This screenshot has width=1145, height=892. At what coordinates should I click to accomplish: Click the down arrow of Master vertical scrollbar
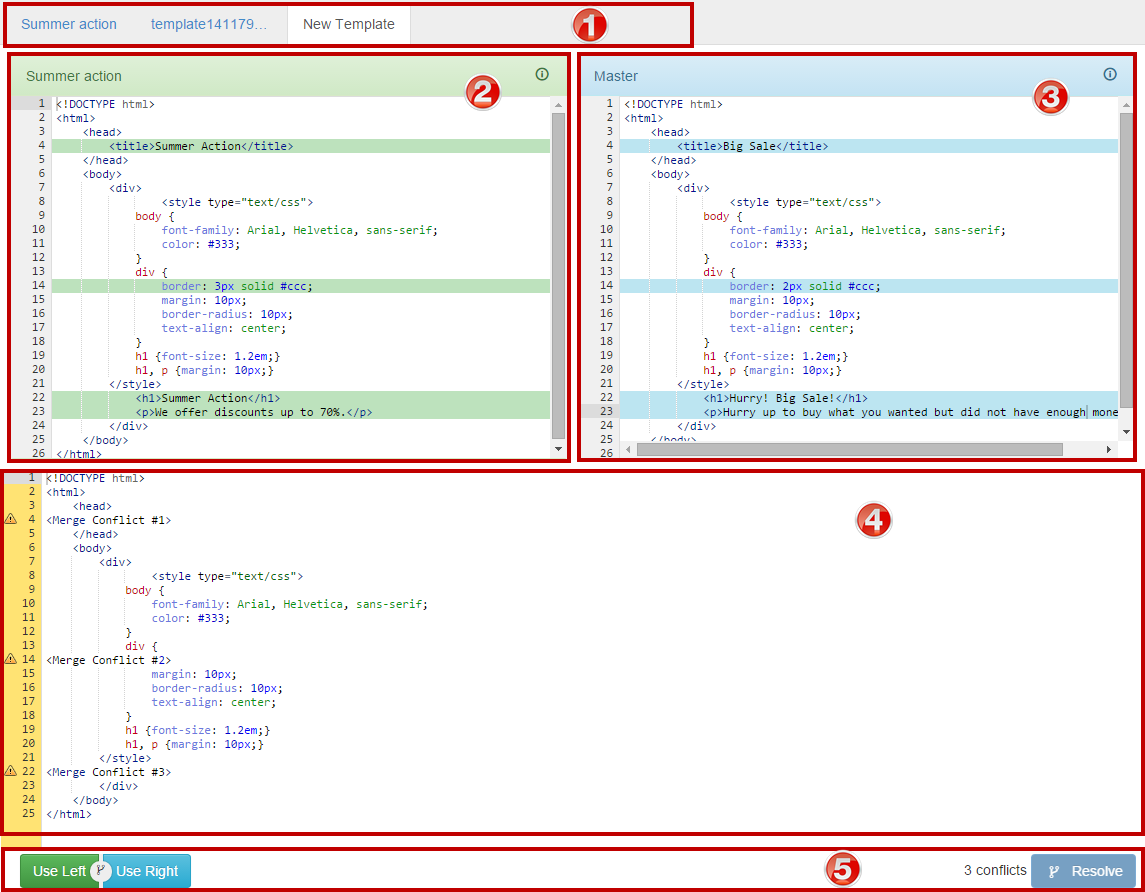point(1126,432)
